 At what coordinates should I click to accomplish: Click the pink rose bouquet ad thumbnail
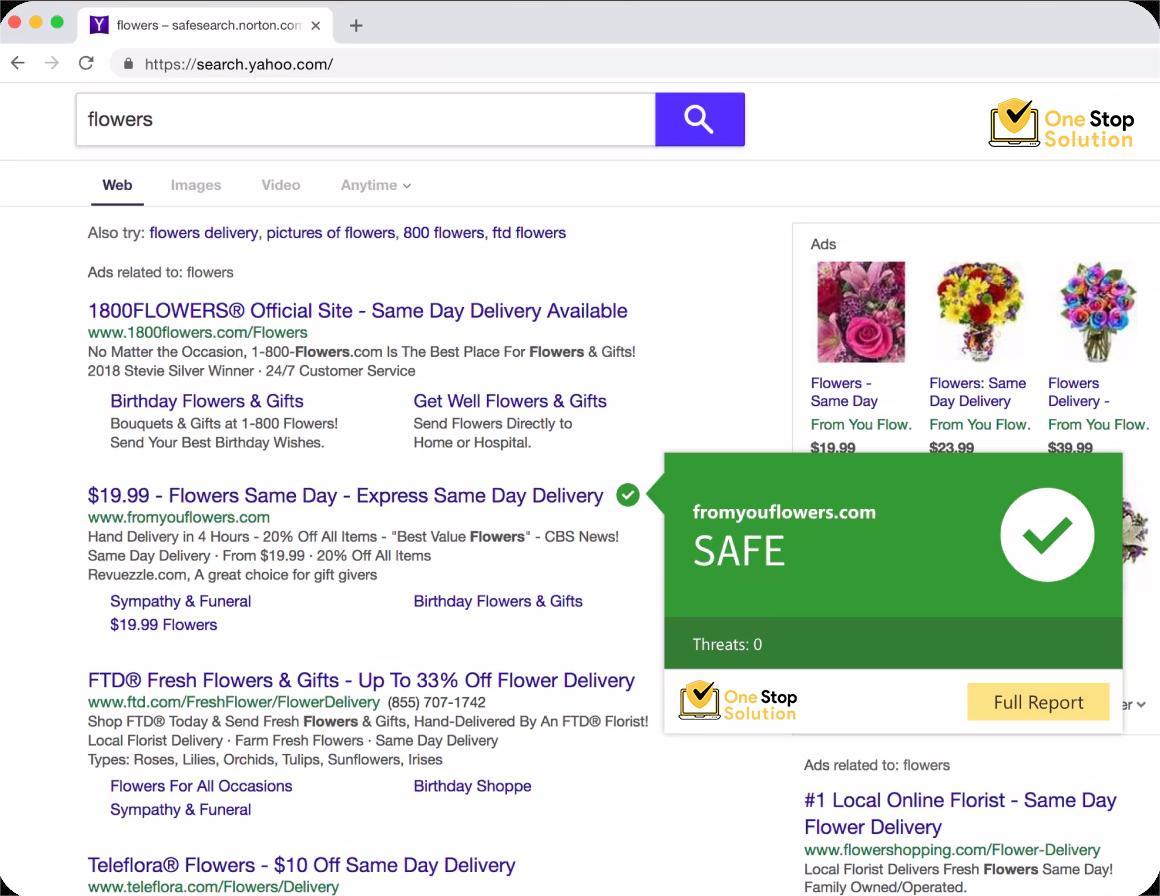tap(861, 312)
